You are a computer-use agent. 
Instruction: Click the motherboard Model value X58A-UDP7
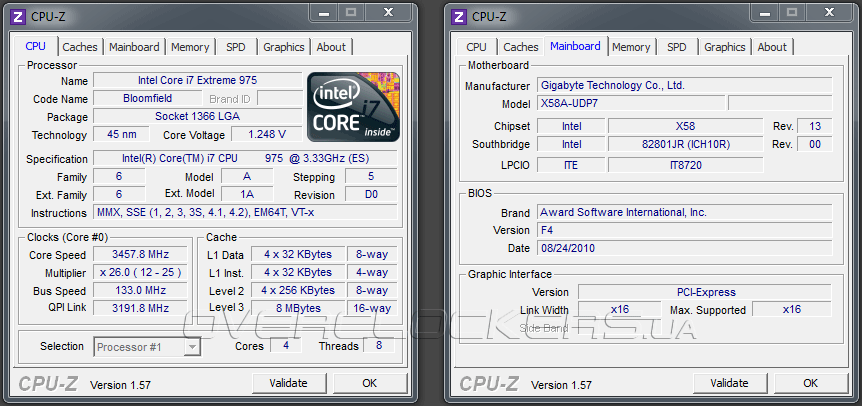[631, 103]
